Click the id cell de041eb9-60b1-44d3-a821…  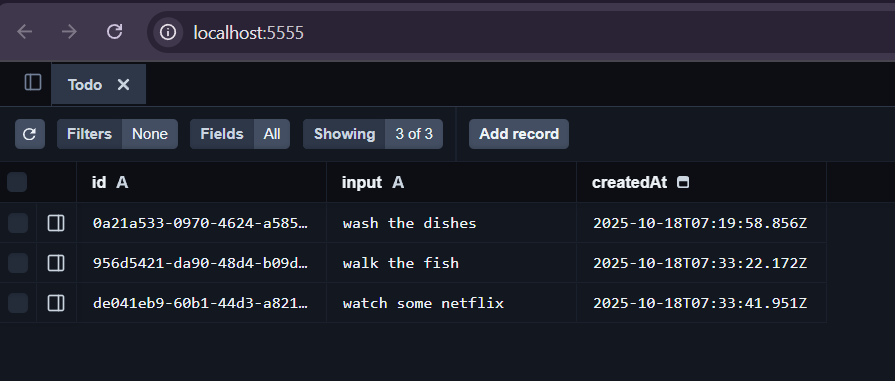(201, 303)
